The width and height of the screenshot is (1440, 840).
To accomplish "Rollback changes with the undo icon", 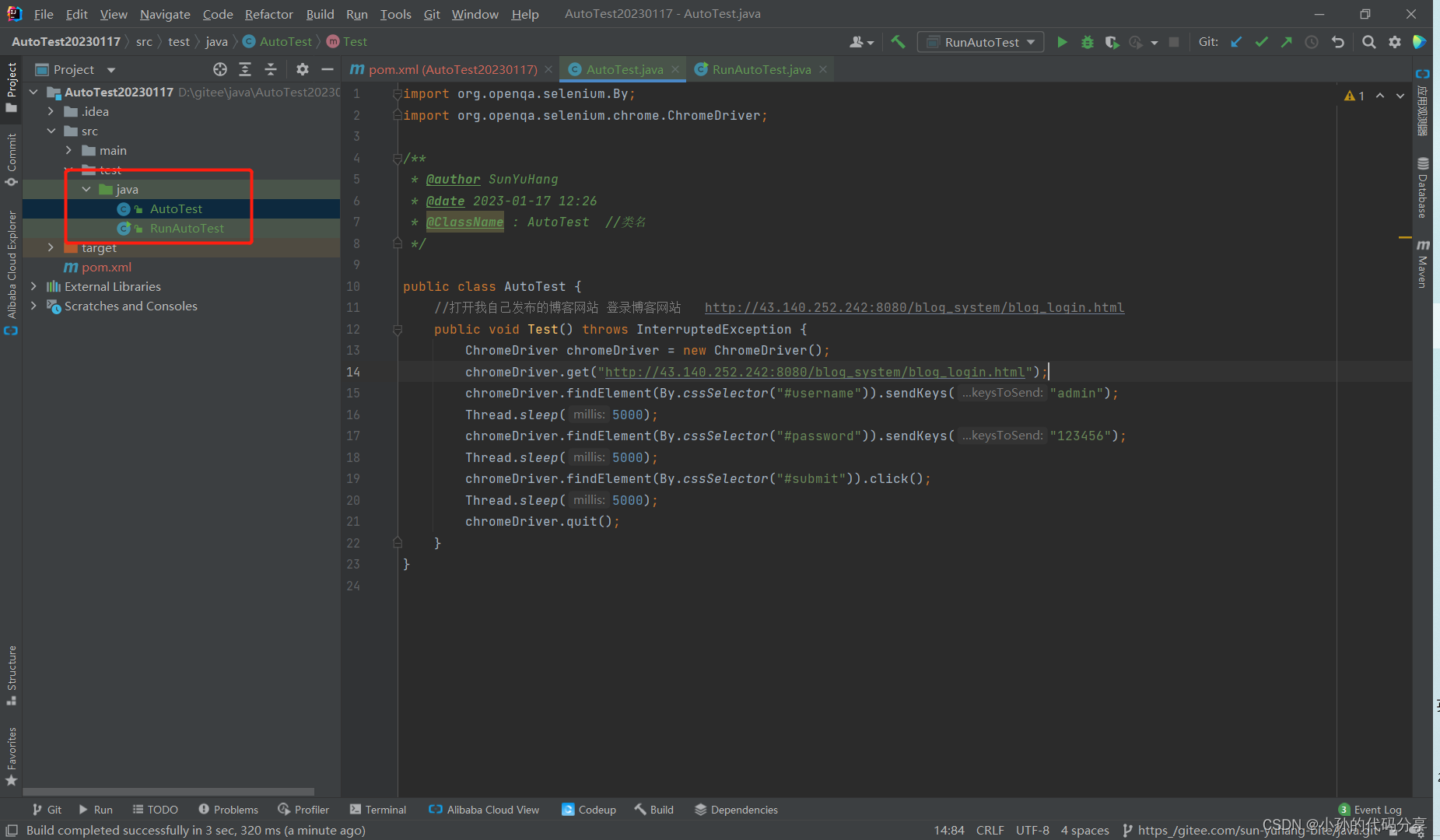I will (x=1338, y=42).
